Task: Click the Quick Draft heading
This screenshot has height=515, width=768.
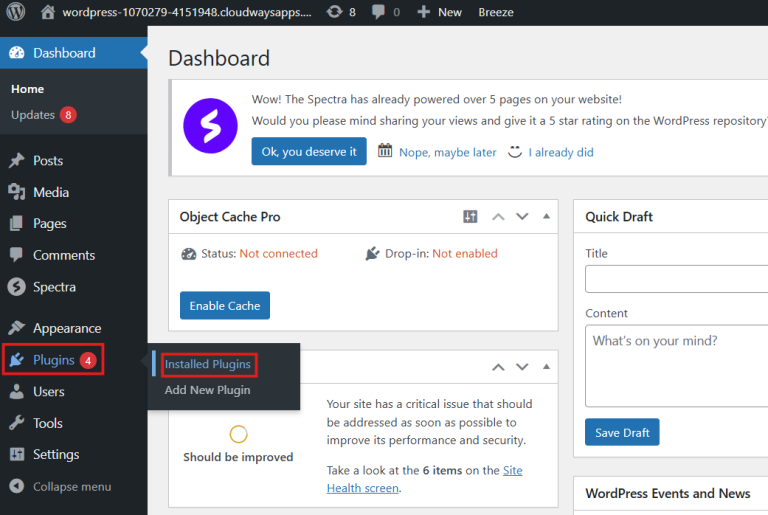Action: [x=619, y=217]
